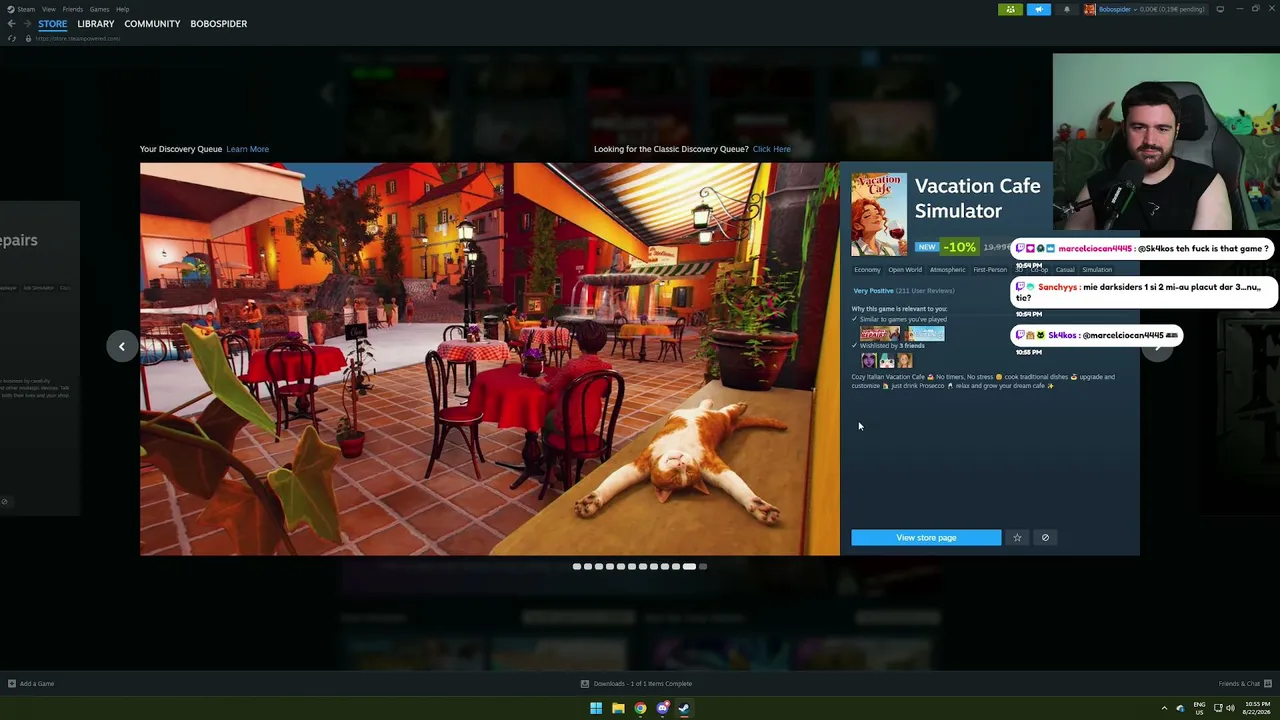Open the Steam notifications bell
The width and height of the screenshot is (1280, 720).
pos(1066,9)
